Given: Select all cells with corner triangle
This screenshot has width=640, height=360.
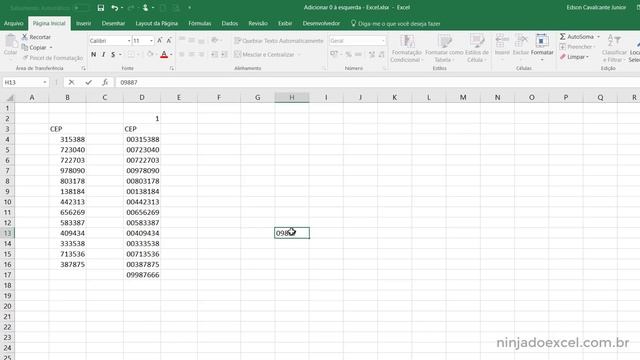Looking at the screenshot, I should pyautogui.click(x=9, y=98).
